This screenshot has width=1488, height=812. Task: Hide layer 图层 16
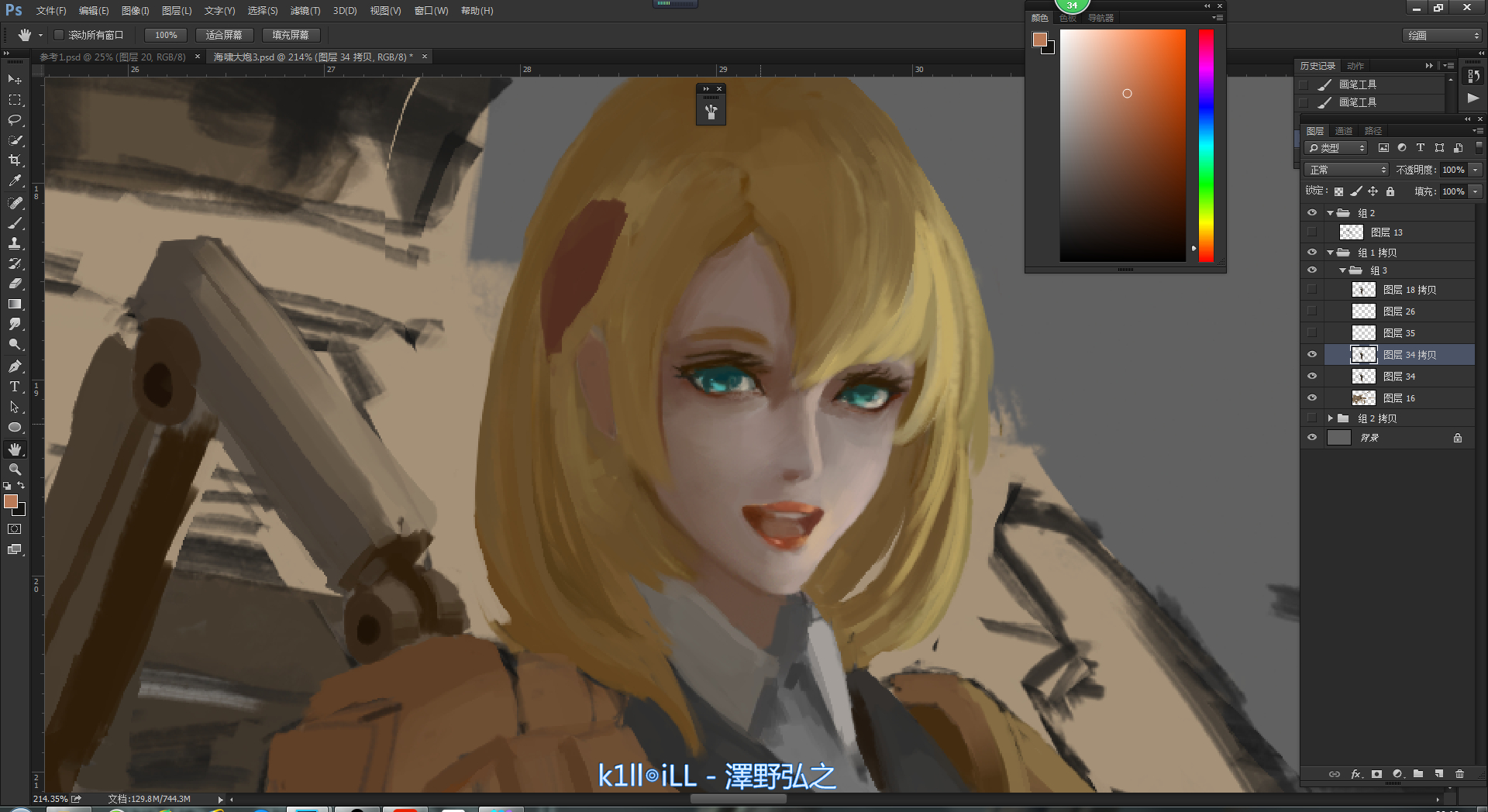[x=1312, y=397]
